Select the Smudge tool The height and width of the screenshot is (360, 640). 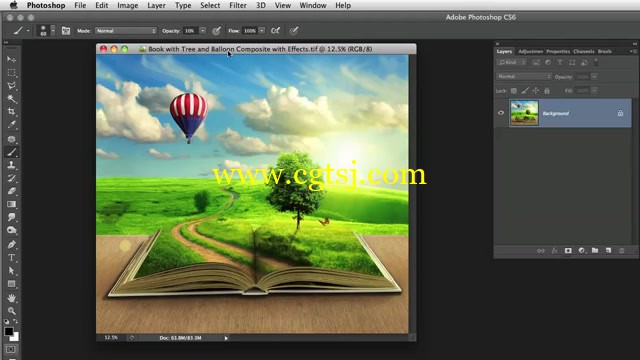coord(11,217)
